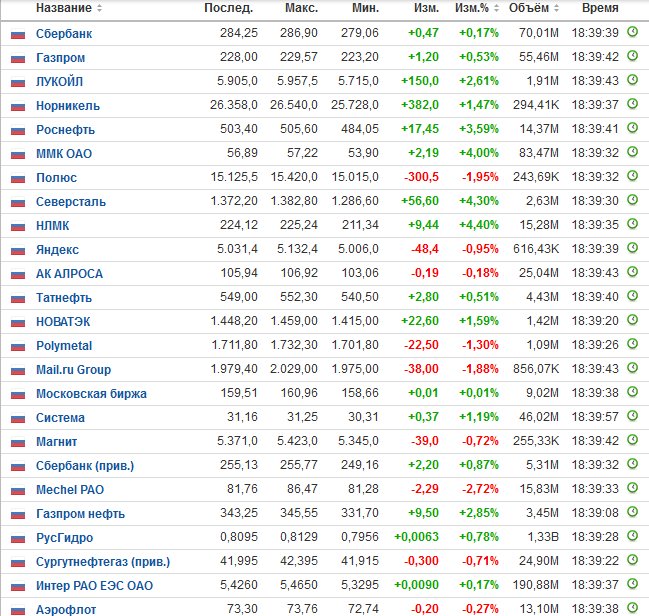Click the clock icon in the Роснефть row
The width and height of the screenshot is (649, 616).
click(632, 128)
